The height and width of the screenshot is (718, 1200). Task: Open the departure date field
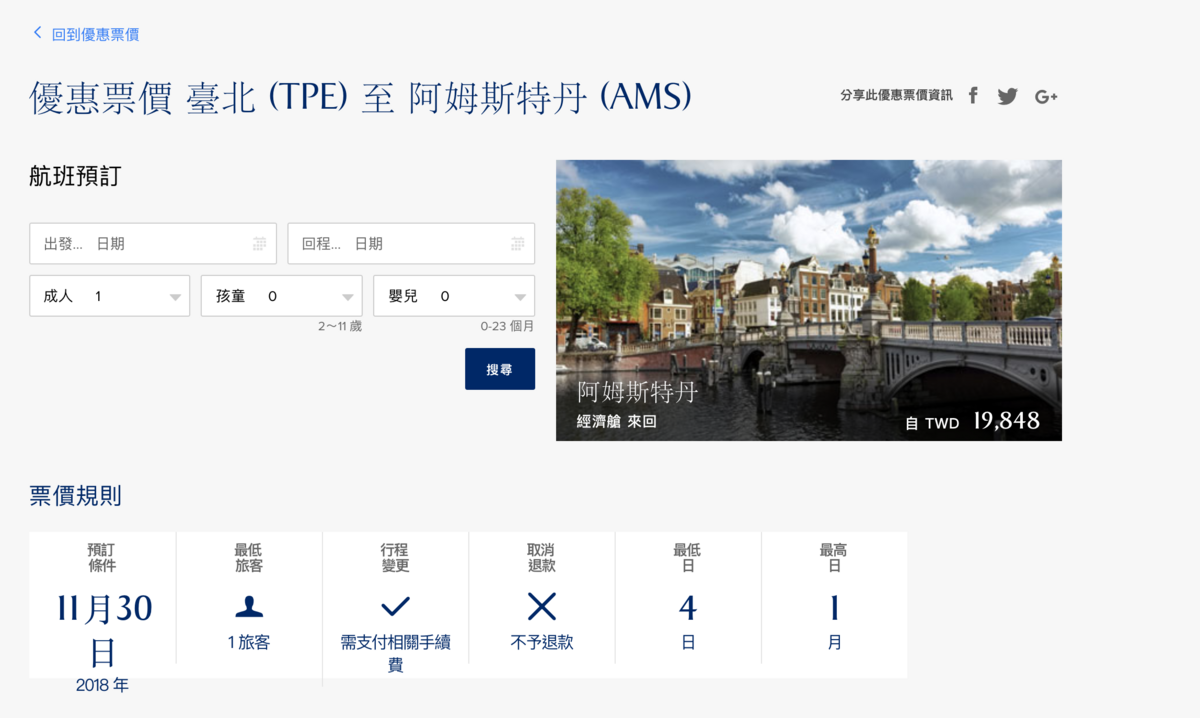[153, 244]
